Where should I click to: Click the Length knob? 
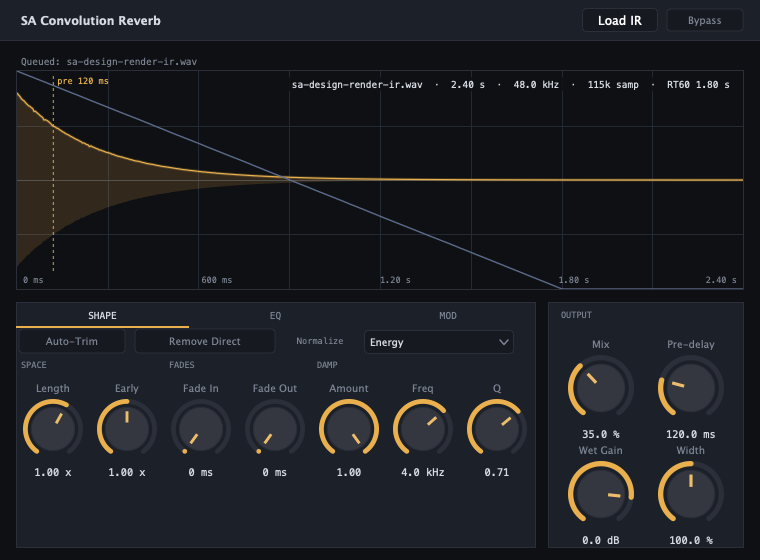coord(53,429)
